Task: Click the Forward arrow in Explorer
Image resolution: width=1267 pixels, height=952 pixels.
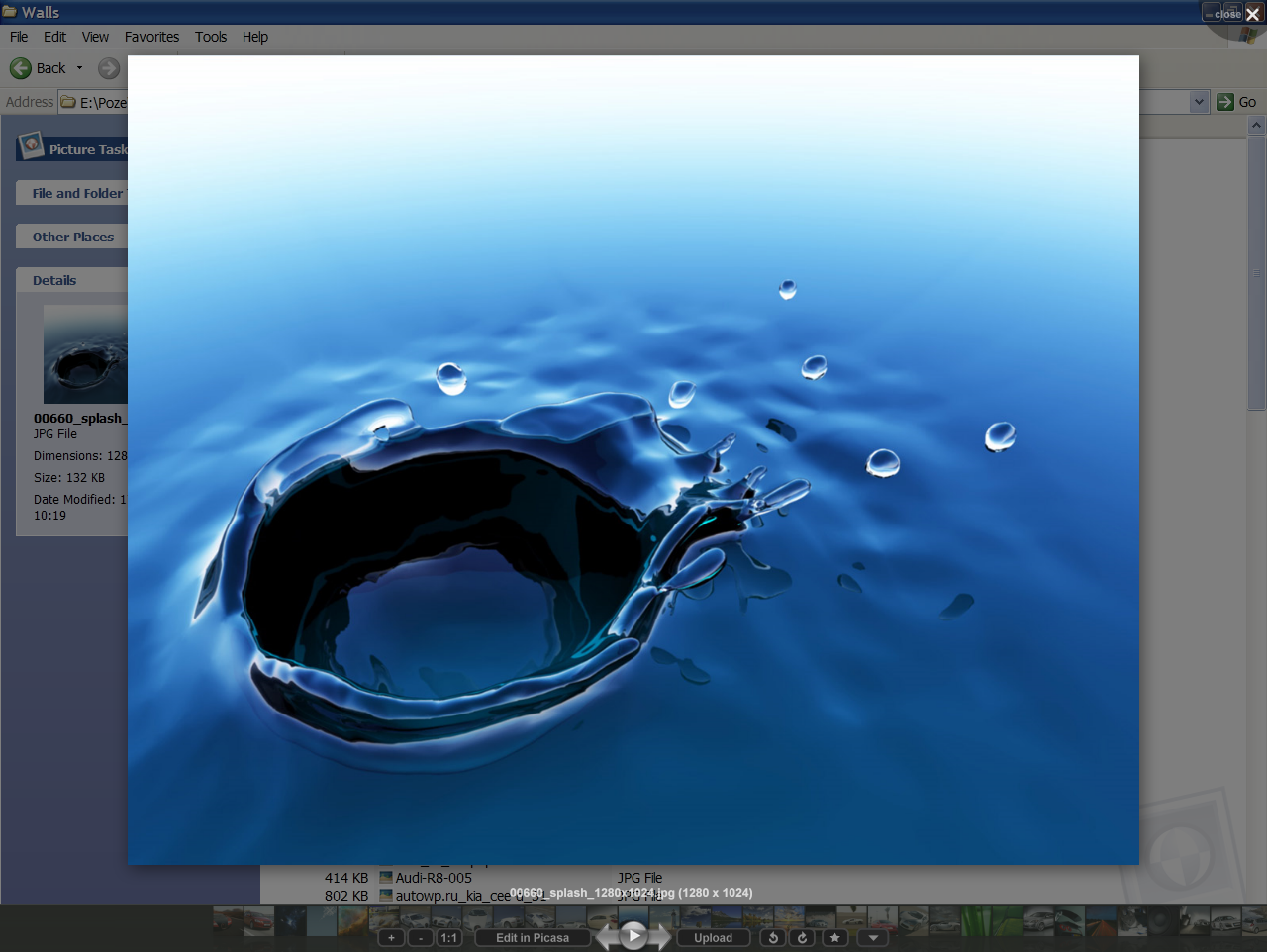Action: tap(109, 68)
